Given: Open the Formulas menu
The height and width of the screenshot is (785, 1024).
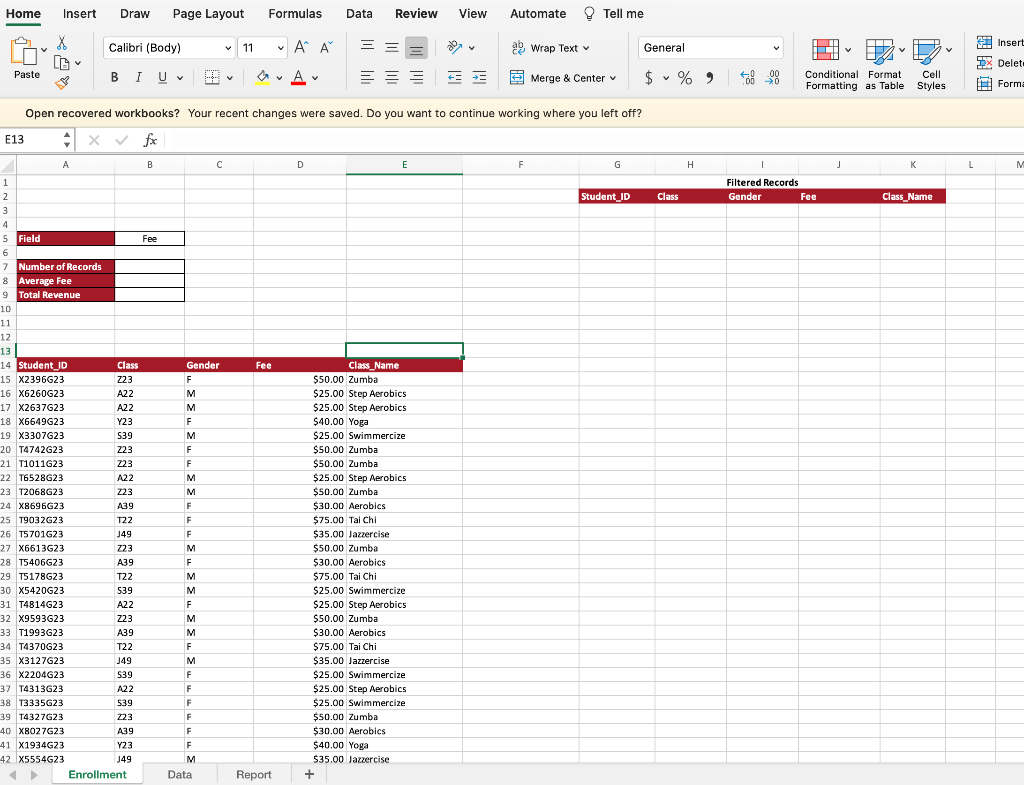Looking at the screenshot, I should coord(295,14).
